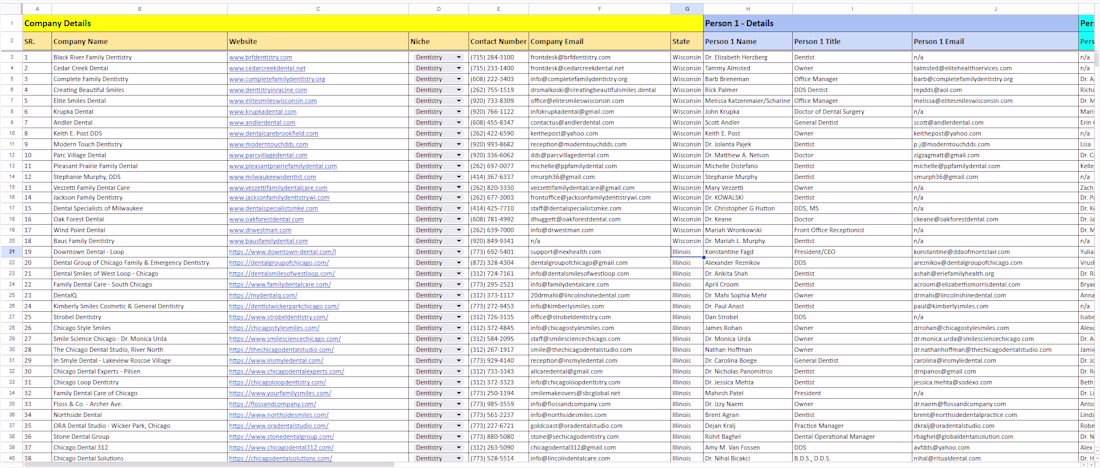Click the Mahesh Patel name cell
The image size is (1100, 468).
point(748,393)
